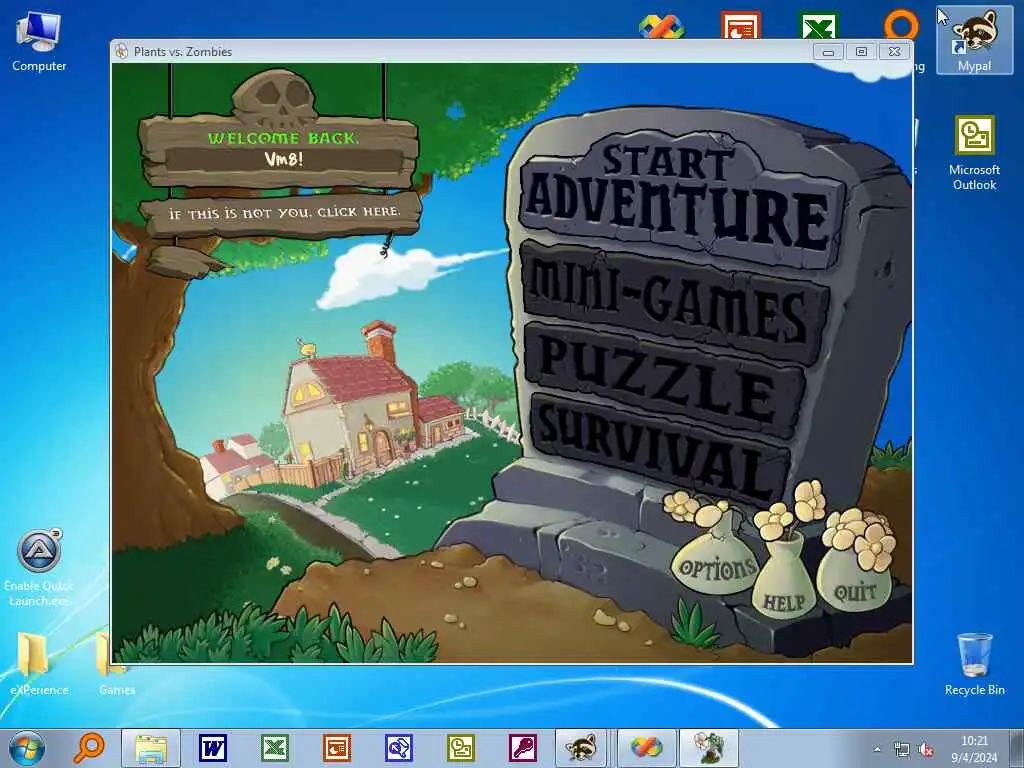Launch Word from the taskbar
The width and height of the screenshot is (1024, 768).
[x=213, y=748]
